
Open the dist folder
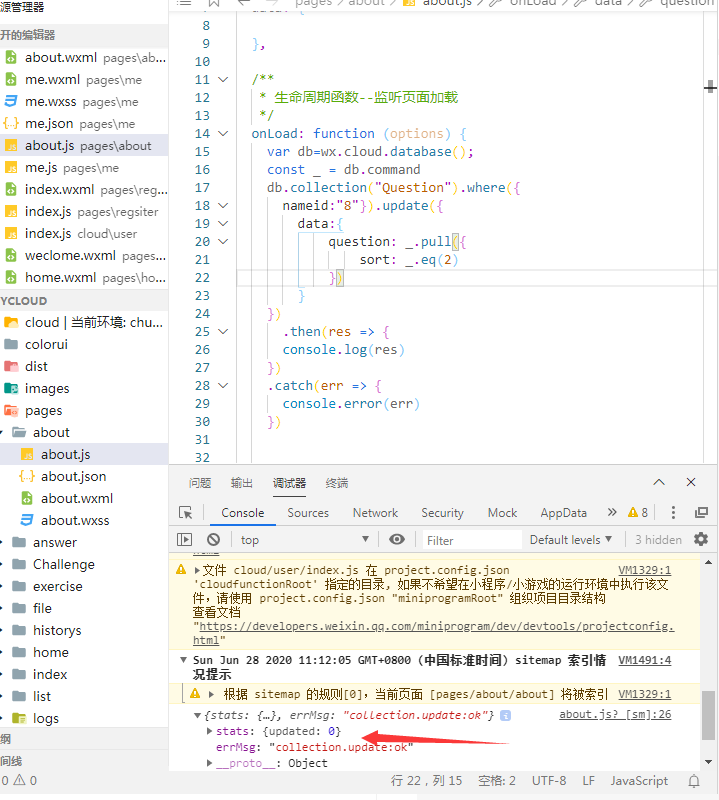[84, 366]
